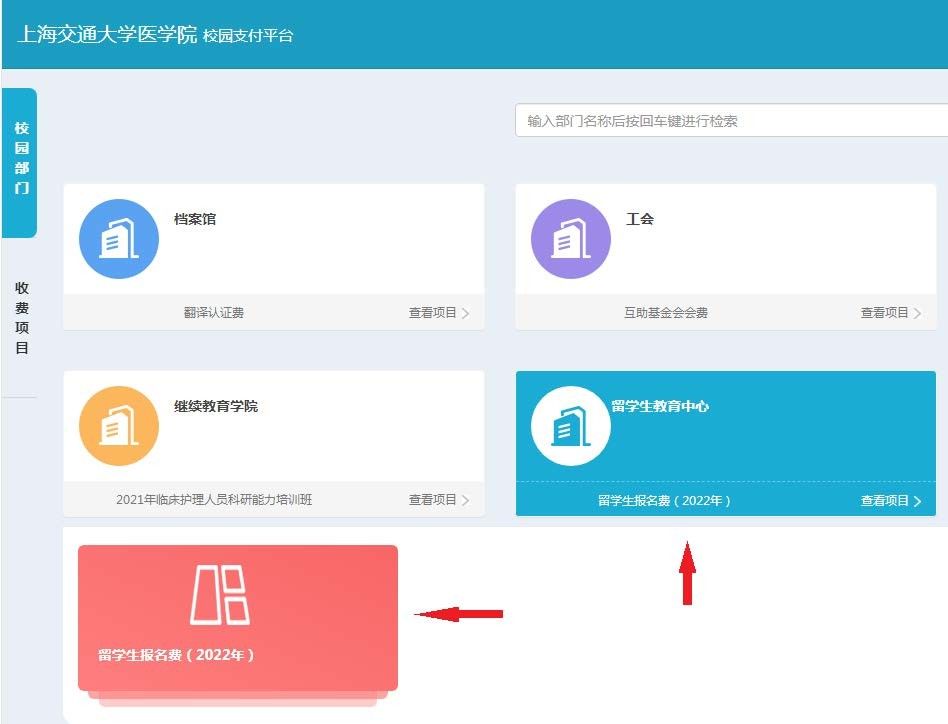The height and width of the screenshot is (724, 948).
Task: Click the 互助基金会会费 item text
Action: tap(665, 313)
